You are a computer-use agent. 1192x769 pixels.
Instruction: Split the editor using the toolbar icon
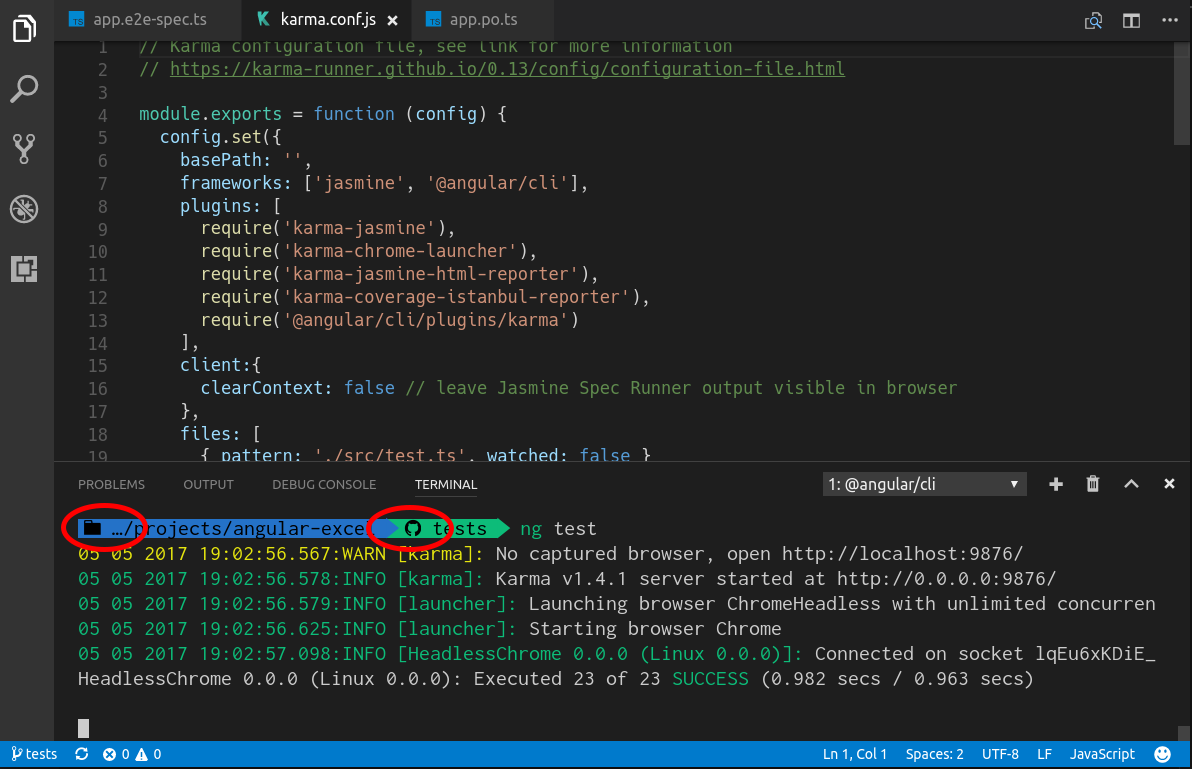1131,19
